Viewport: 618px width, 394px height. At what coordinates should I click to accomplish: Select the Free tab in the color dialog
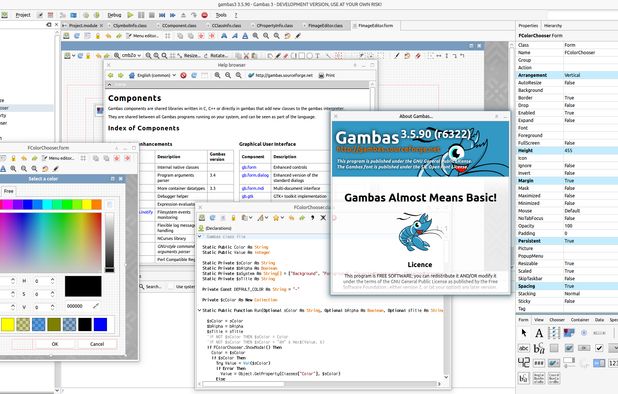coord(9,191)
